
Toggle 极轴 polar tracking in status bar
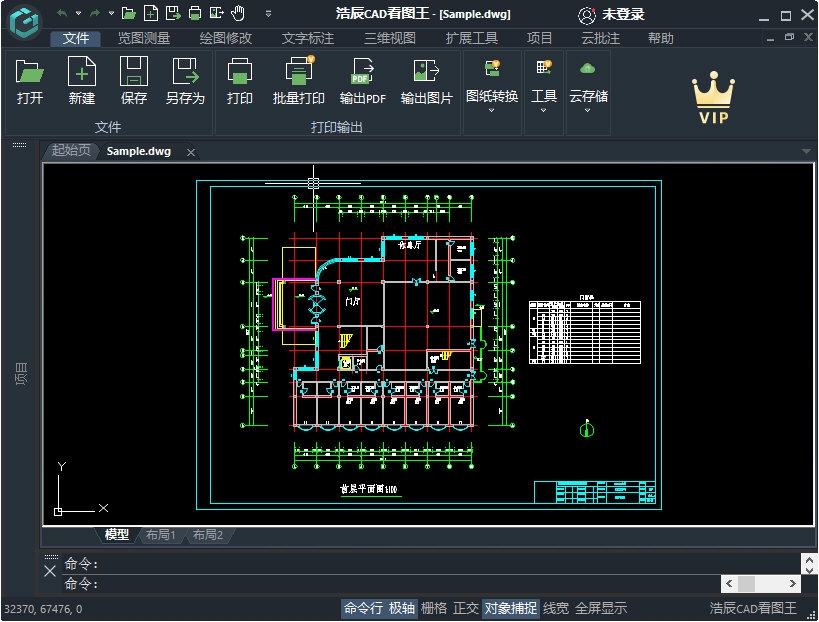402,608
